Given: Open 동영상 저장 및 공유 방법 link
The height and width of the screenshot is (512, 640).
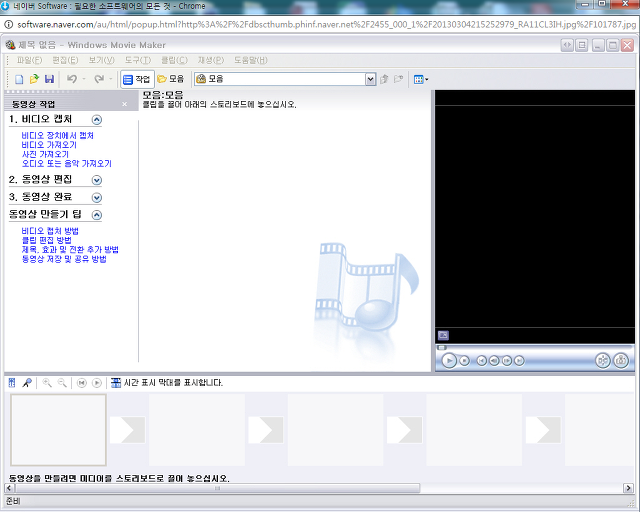Looking at the screenshot, I should tap(64, 259).
